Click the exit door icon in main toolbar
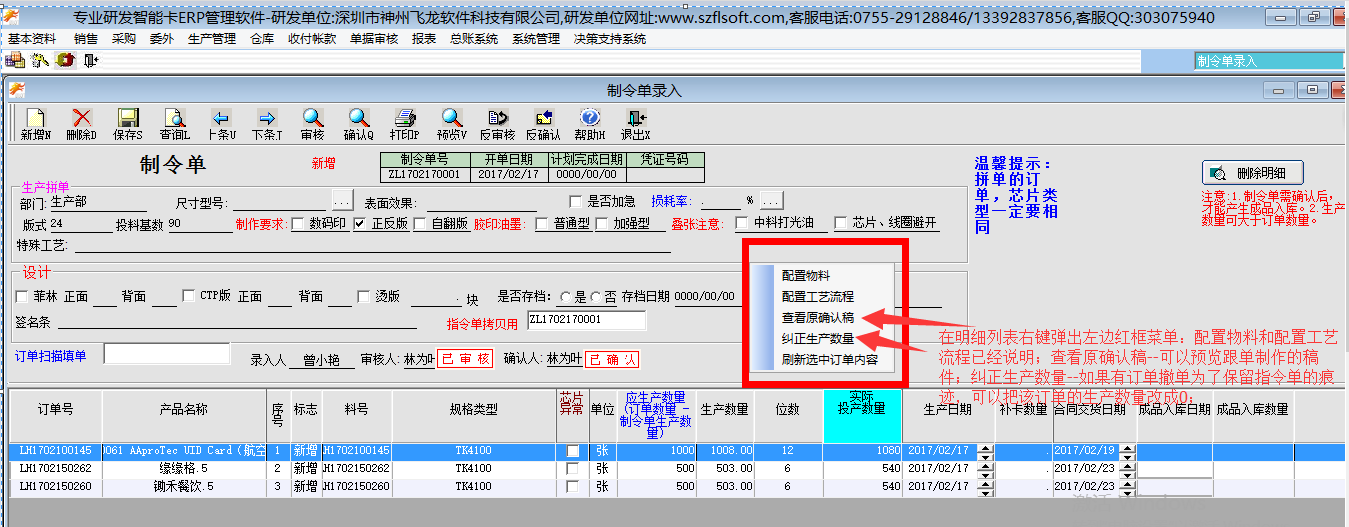1349x527 pixels. (x=91, y=60)
